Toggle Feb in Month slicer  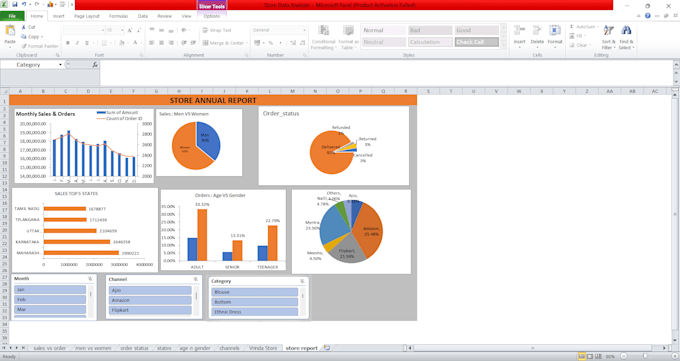tap(50, 299)
